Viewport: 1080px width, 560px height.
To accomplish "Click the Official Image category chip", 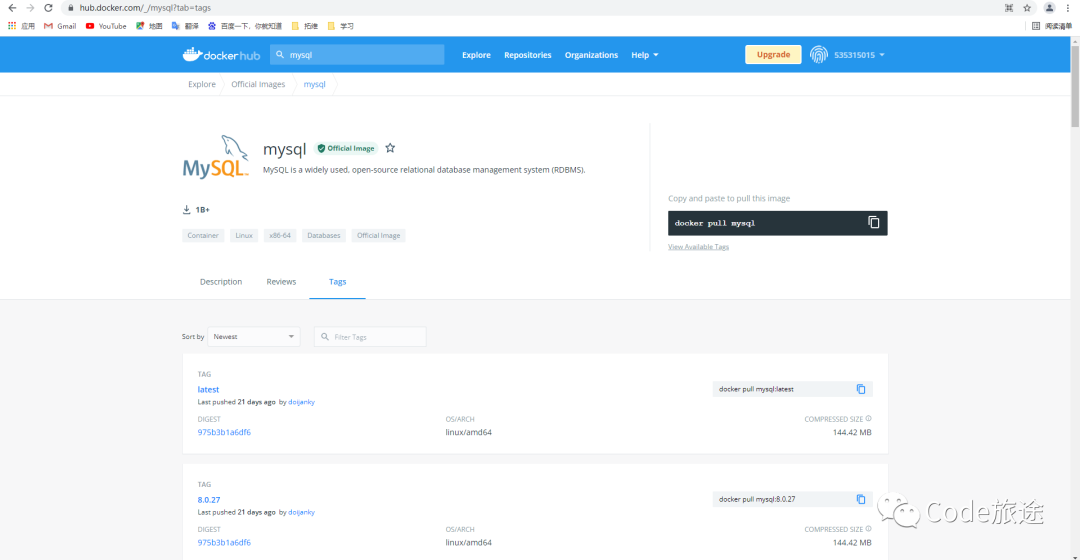I will coord(378,236).
